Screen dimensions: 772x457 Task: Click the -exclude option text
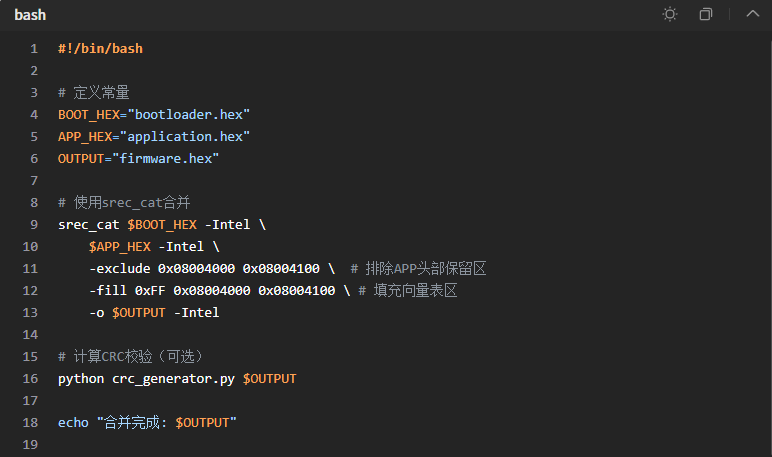(x=119, y=268)
